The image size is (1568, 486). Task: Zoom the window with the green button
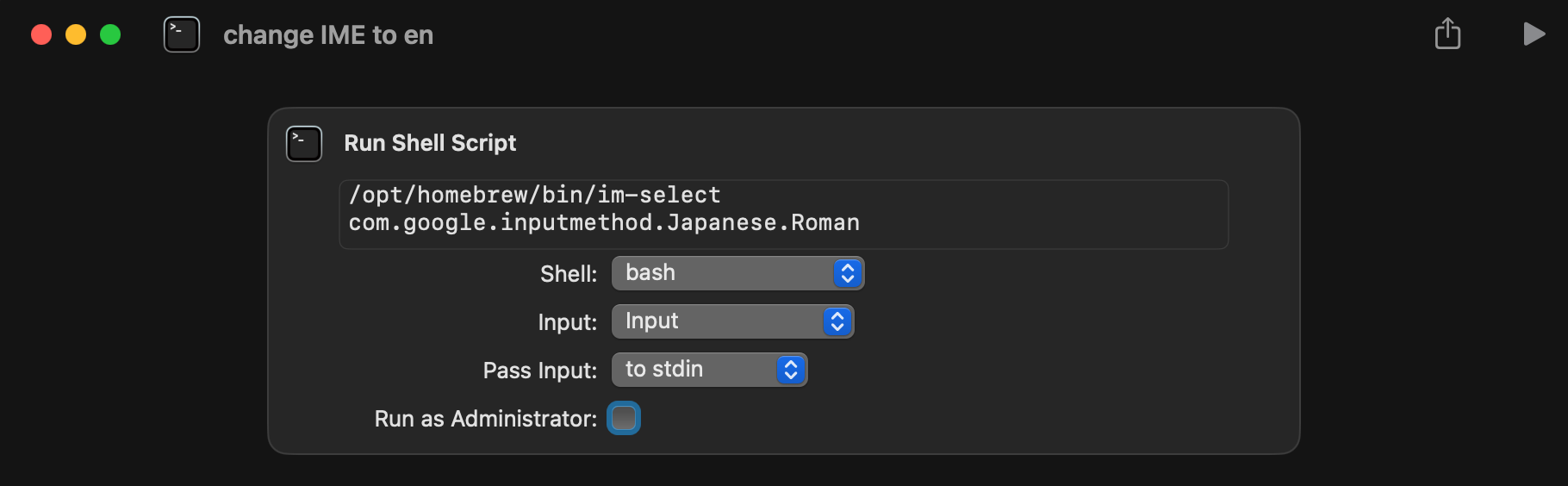coord(110,34)
